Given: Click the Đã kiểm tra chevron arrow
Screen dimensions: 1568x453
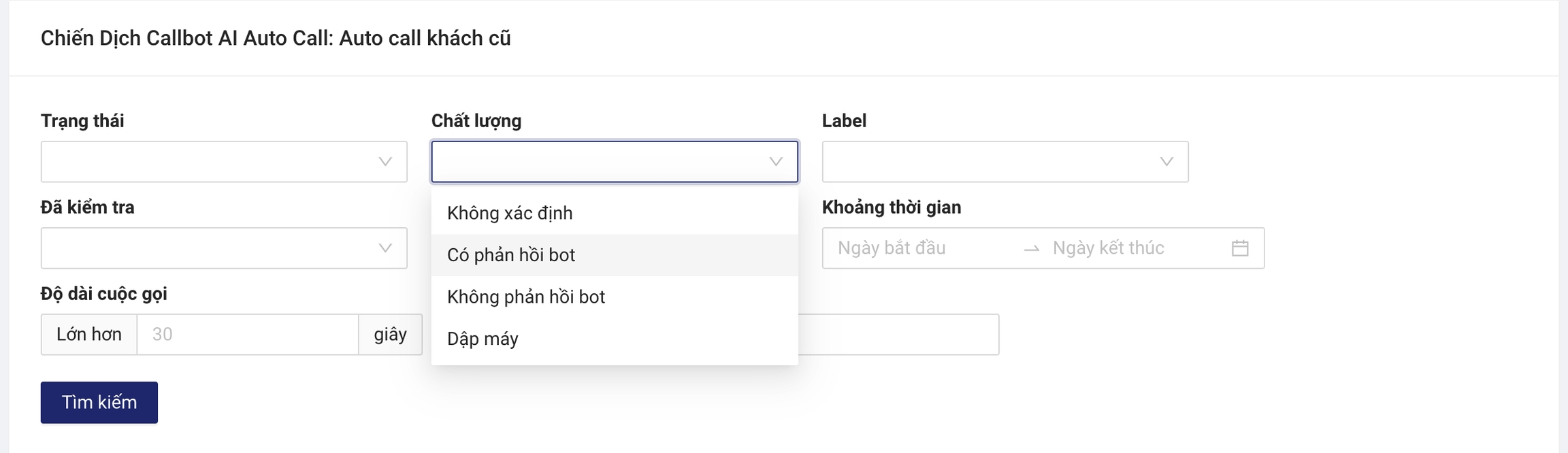Looking at the screenshot, I should [385, 248].
